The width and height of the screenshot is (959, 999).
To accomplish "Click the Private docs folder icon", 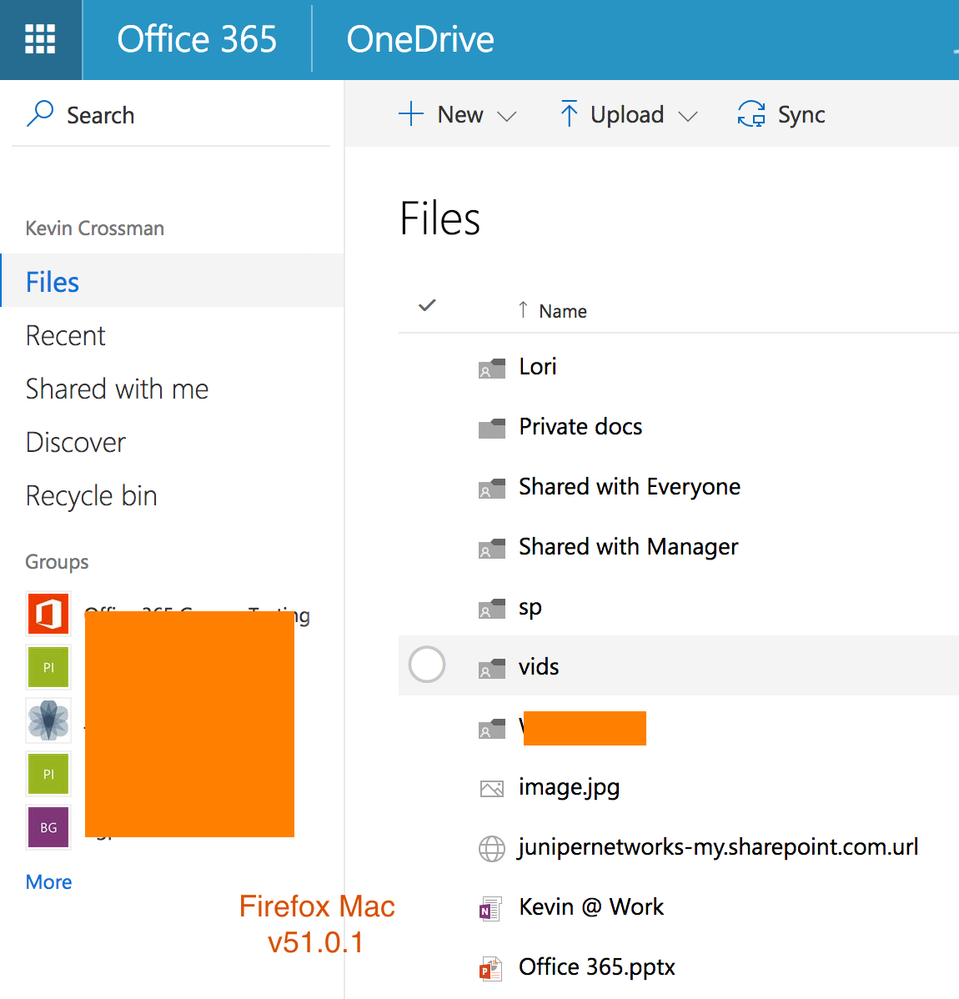I will pyautogui.click(x=491, y=428).
